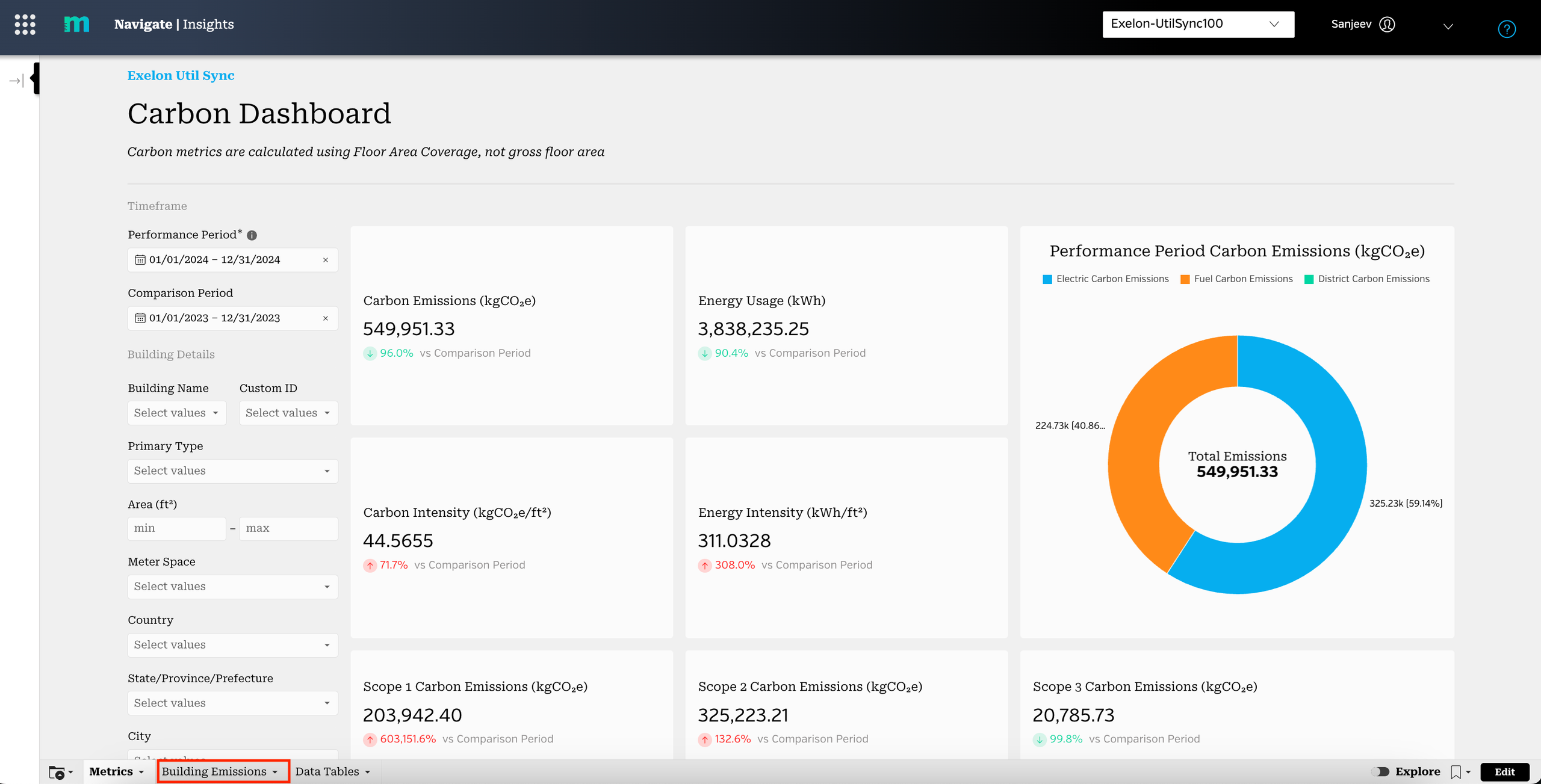Open the Country dropdown
This screenshot has width=1541, height=784.
233,645
